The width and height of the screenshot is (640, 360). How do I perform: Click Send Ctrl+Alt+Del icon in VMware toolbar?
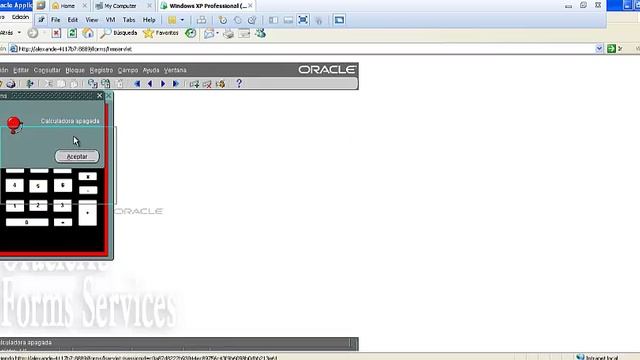point(201,20)
